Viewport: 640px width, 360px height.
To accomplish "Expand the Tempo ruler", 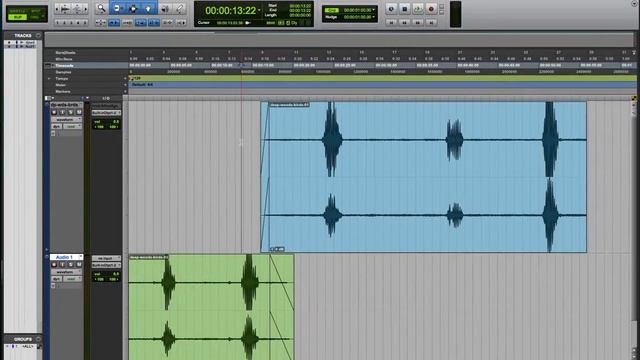I will pyautogui.click(x=49, y=78).
